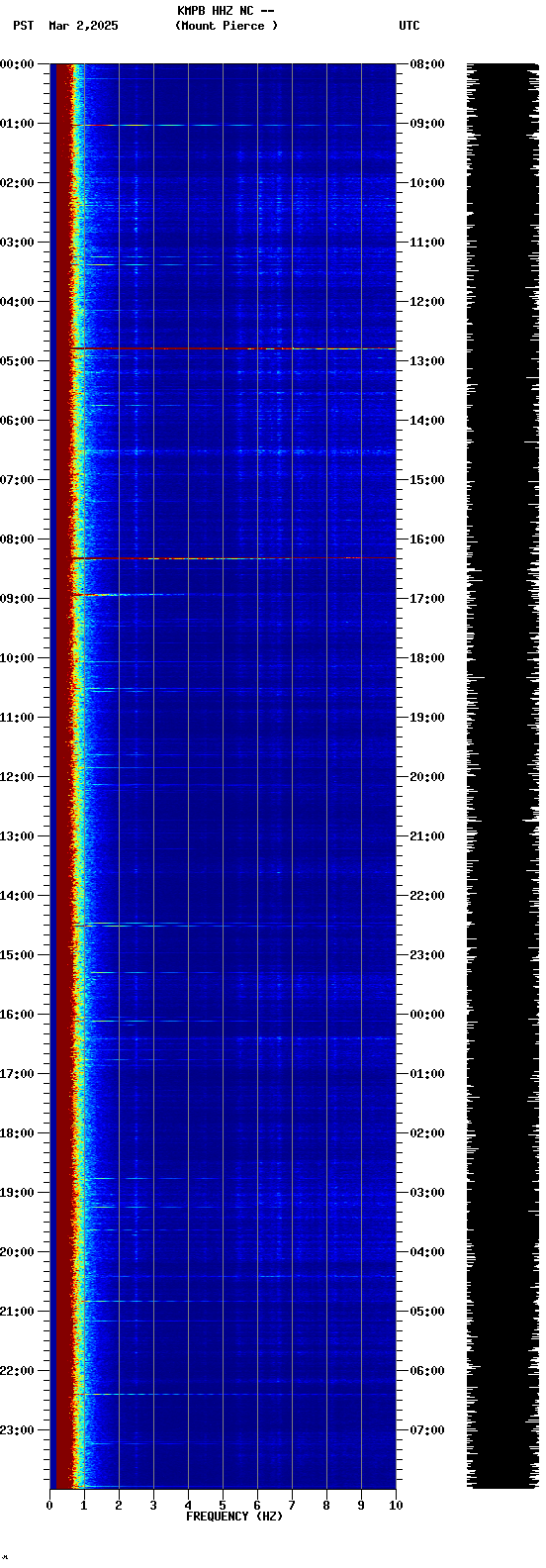The width and height of the screenshot is (546, 1568).
Task: Click the UTC '12:00' time label
Action: coord(426,302)
